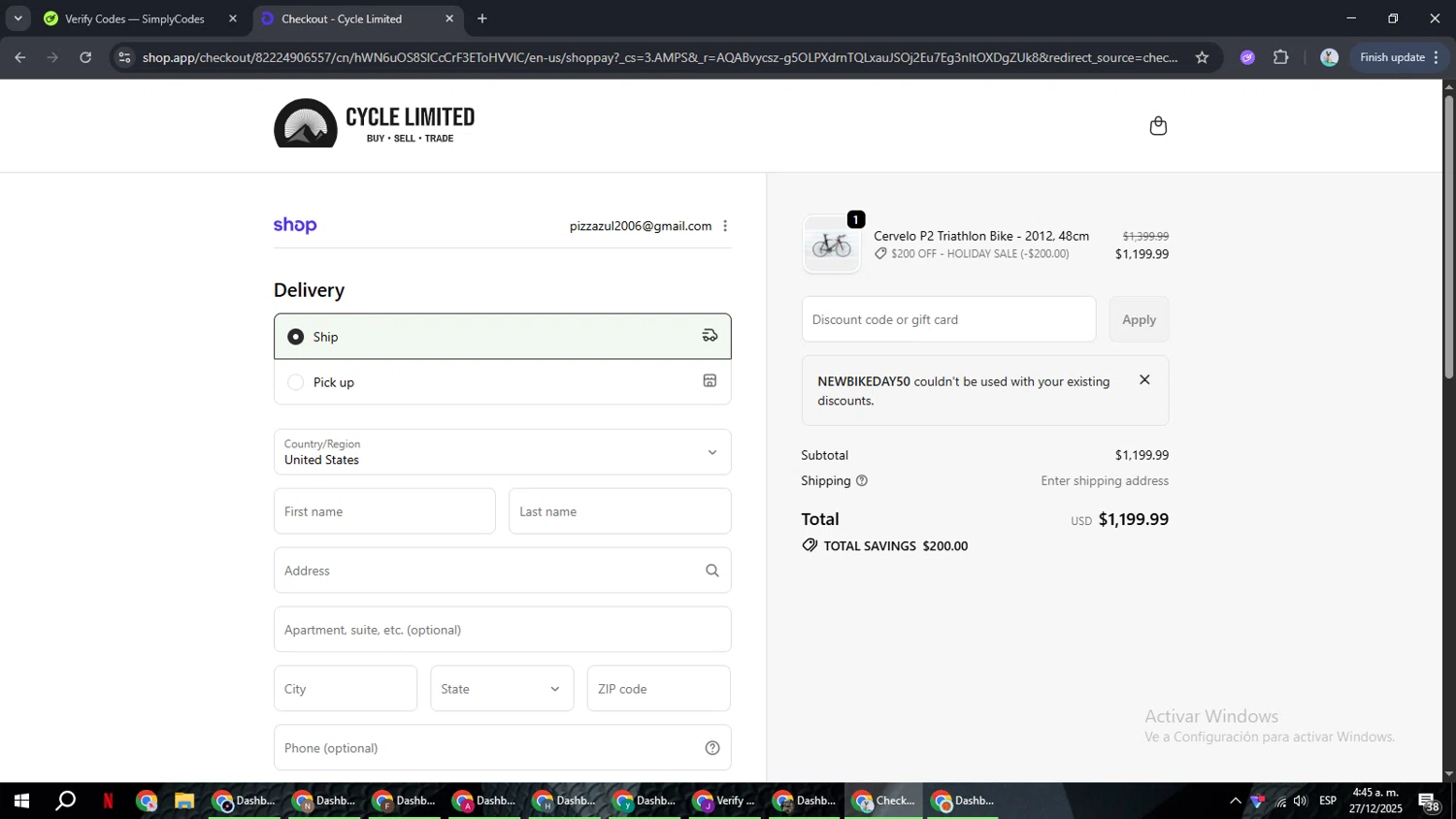Click the address search magnifier icon
The image size is (1456, 819).
712,571
